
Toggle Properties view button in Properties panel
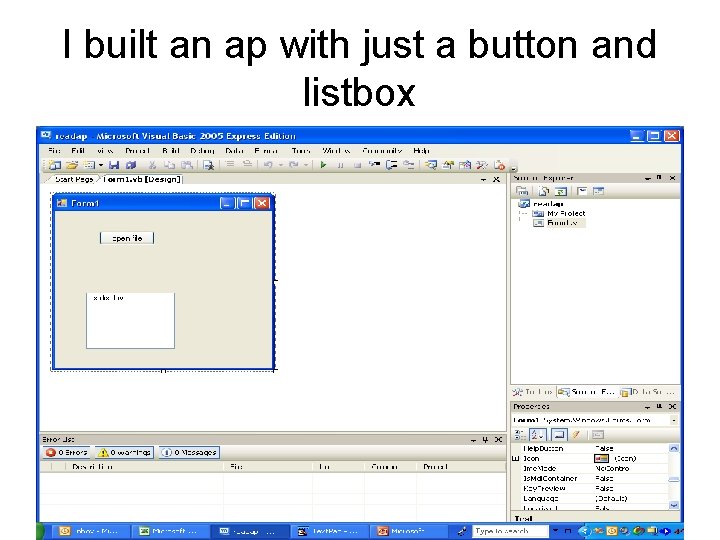(559, 434)
